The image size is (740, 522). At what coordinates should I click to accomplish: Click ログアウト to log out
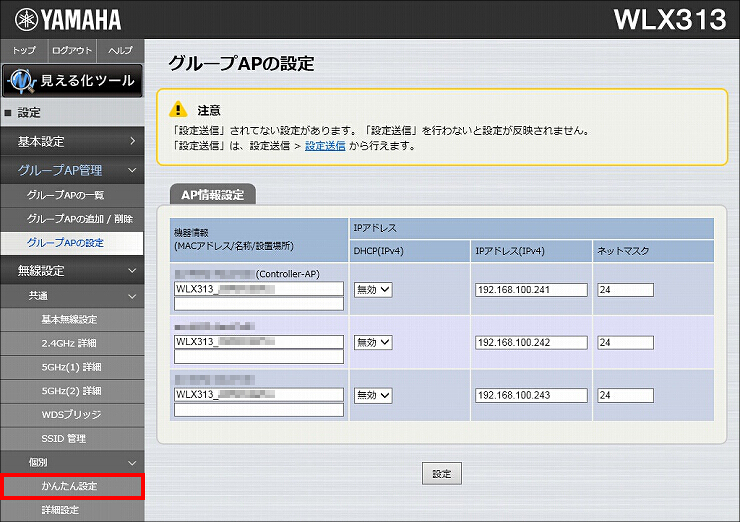click(72, 51)
